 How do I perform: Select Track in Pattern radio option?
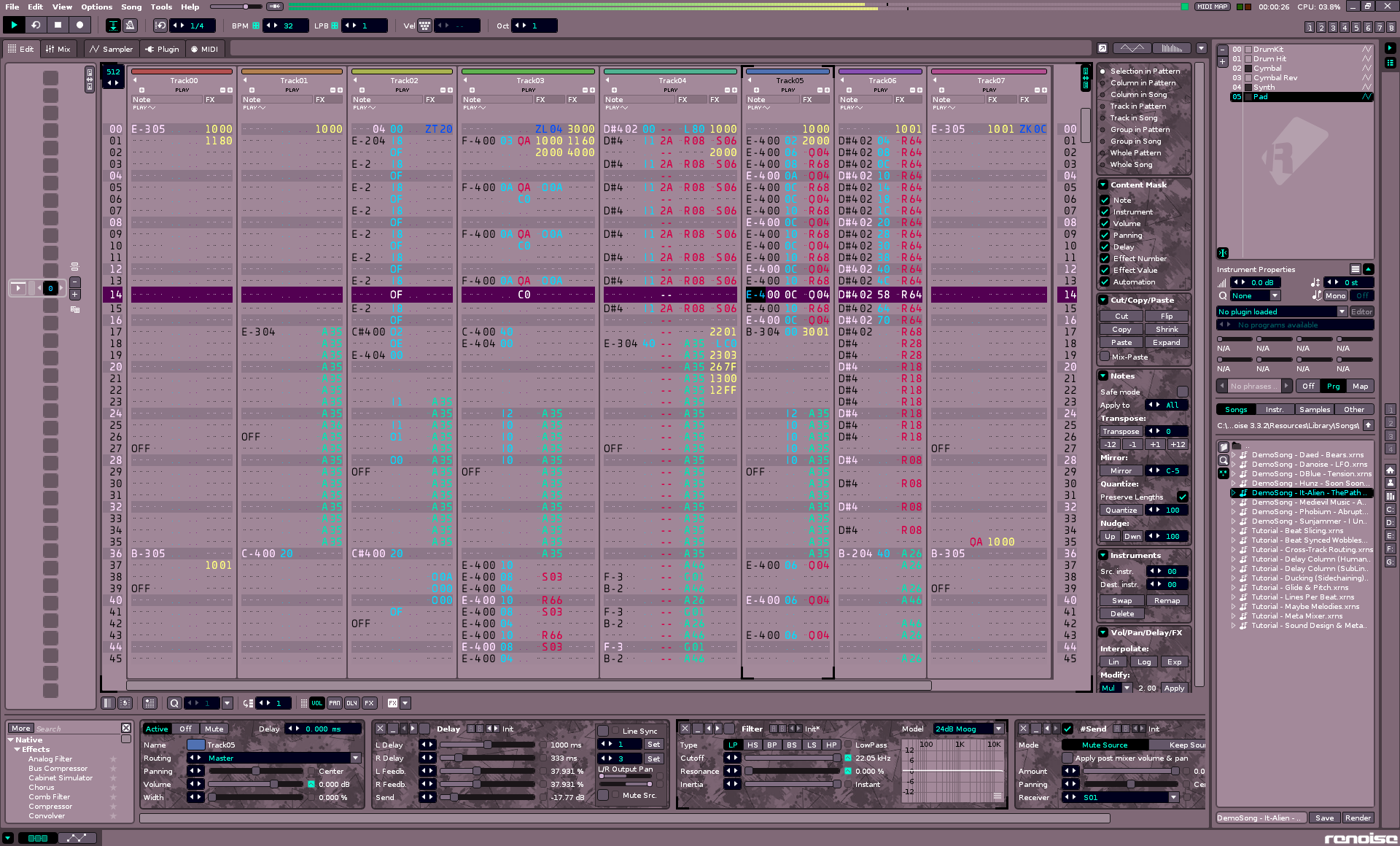[x=1102, y=106]
